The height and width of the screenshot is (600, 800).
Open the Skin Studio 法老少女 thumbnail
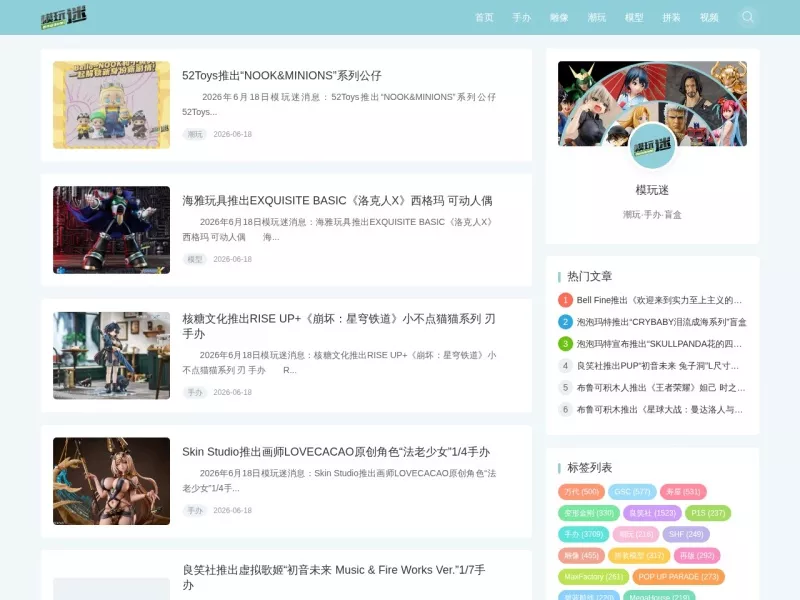[111, 481]
